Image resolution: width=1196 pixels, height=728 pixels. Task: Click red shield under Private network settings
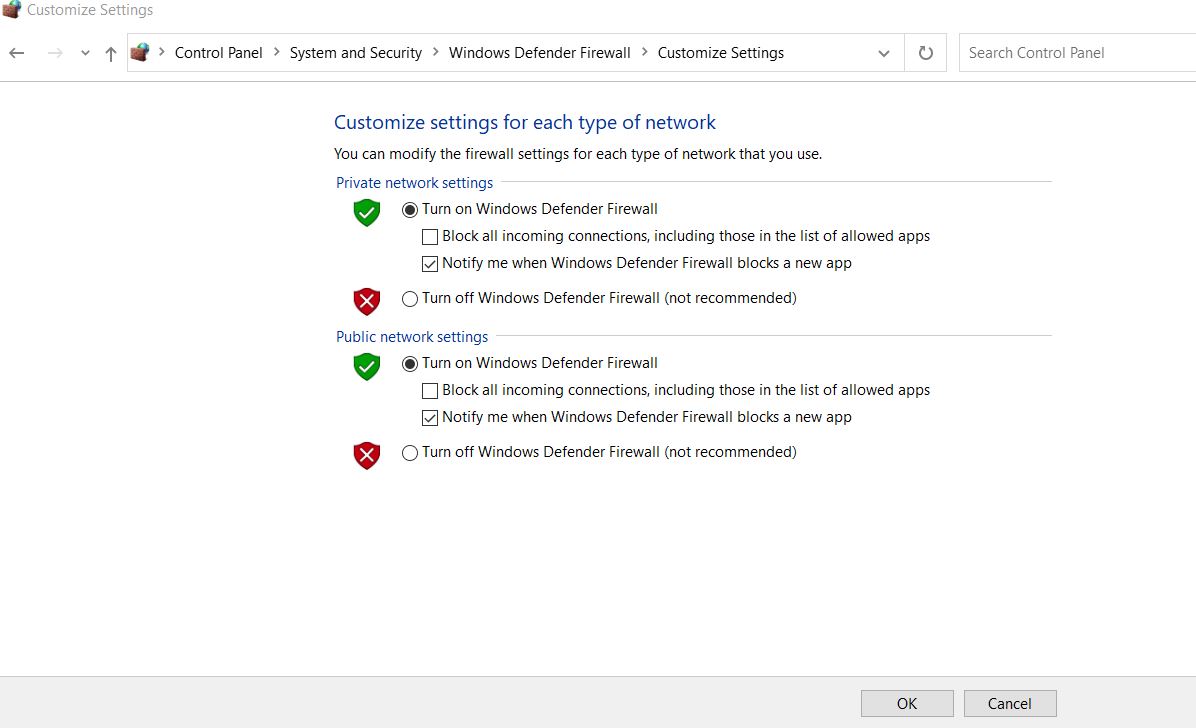pos(367,301)
